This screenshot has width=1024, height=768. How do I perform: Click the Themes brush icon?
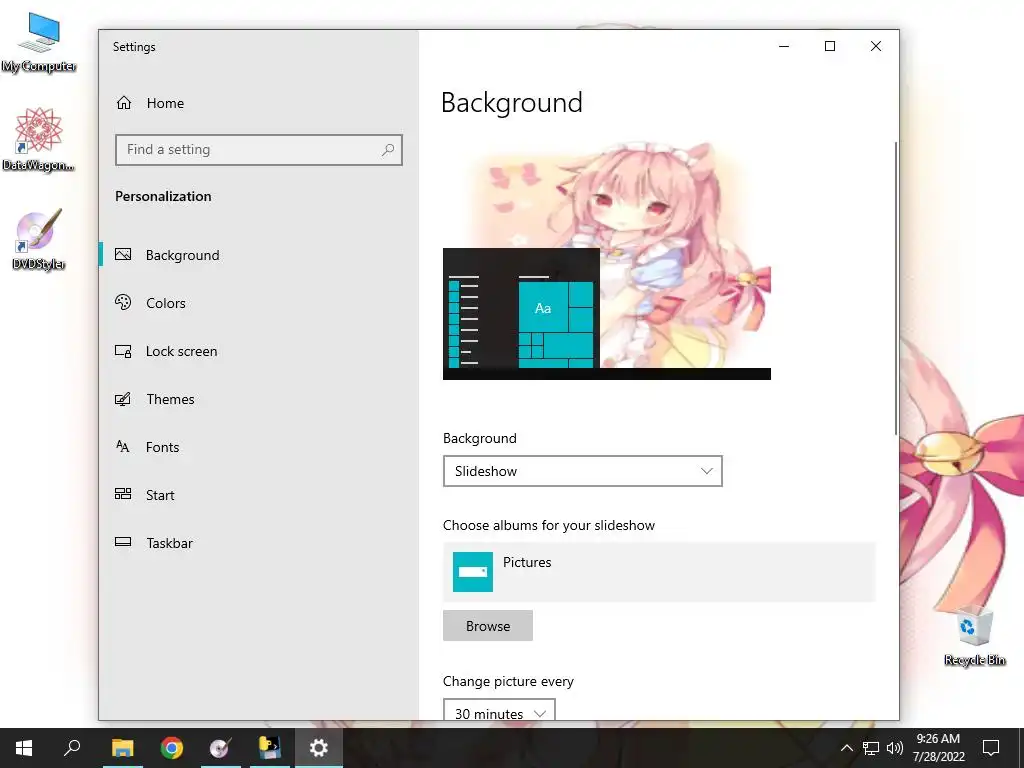123,398
